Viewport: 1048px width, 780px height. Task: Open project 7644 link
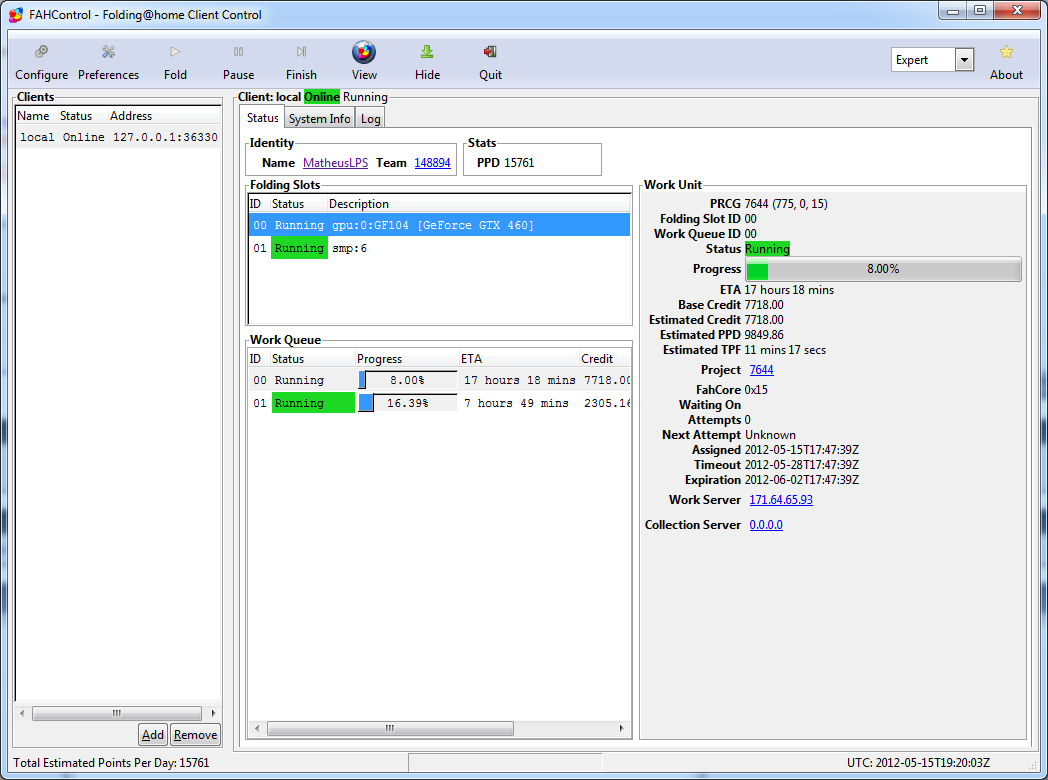[x=761, y=370]
